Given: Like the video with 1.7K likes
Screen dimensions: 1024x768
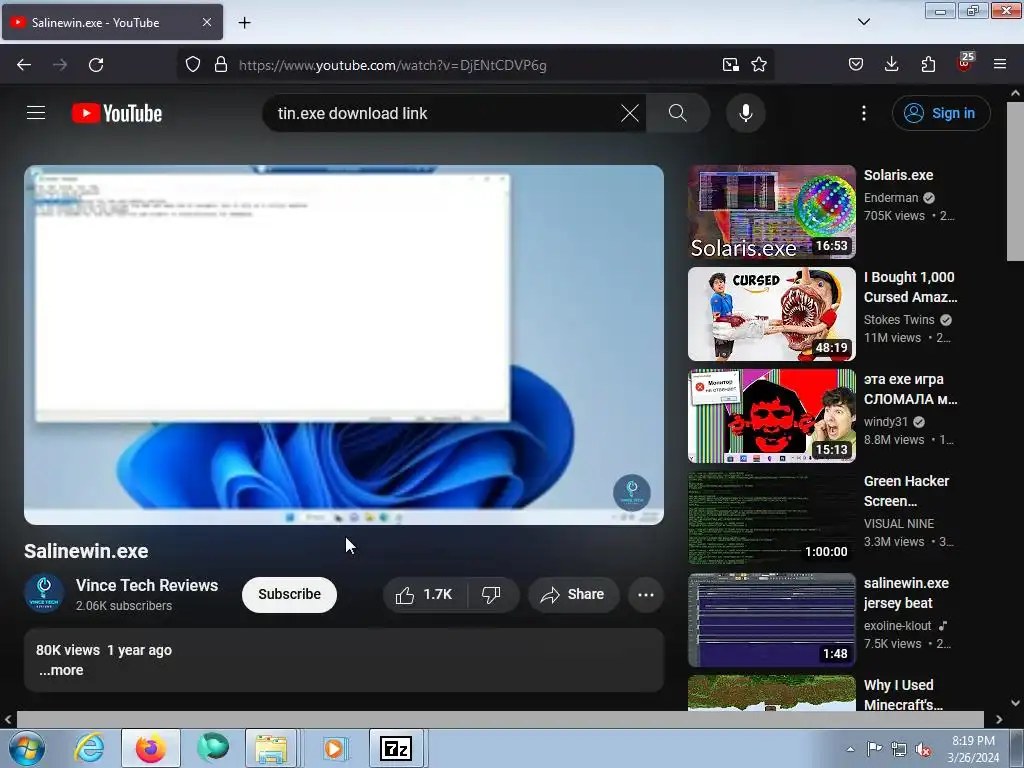Looking at the screenshot, I should (424, 594).
